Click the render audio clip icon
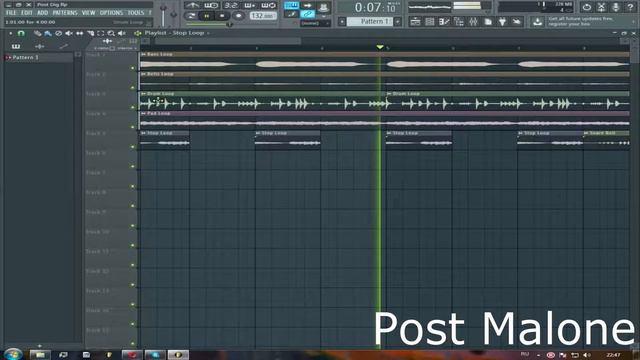 (x=601, y=7)
